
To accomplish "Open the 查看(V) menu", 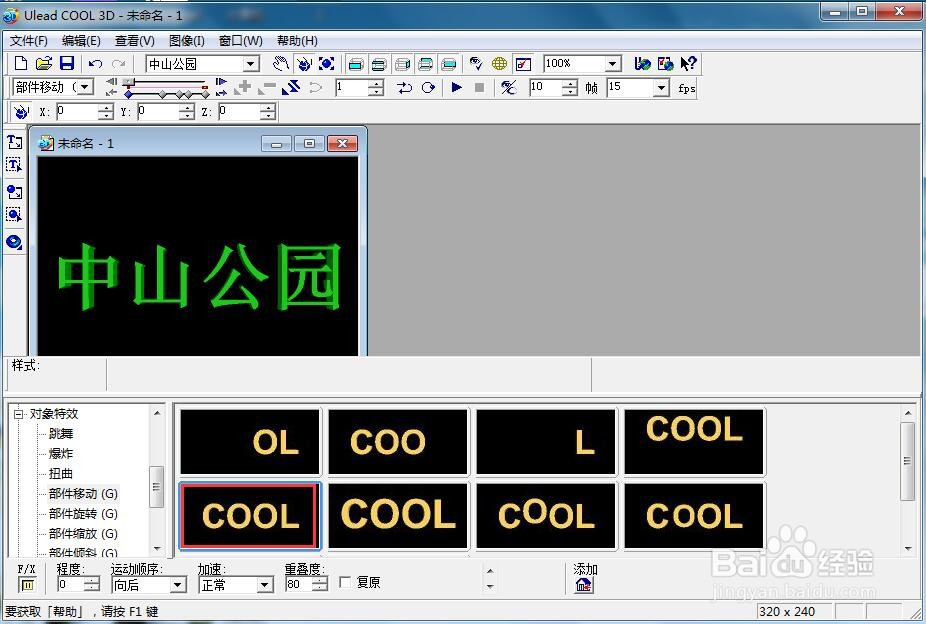I will click(135, 41).
